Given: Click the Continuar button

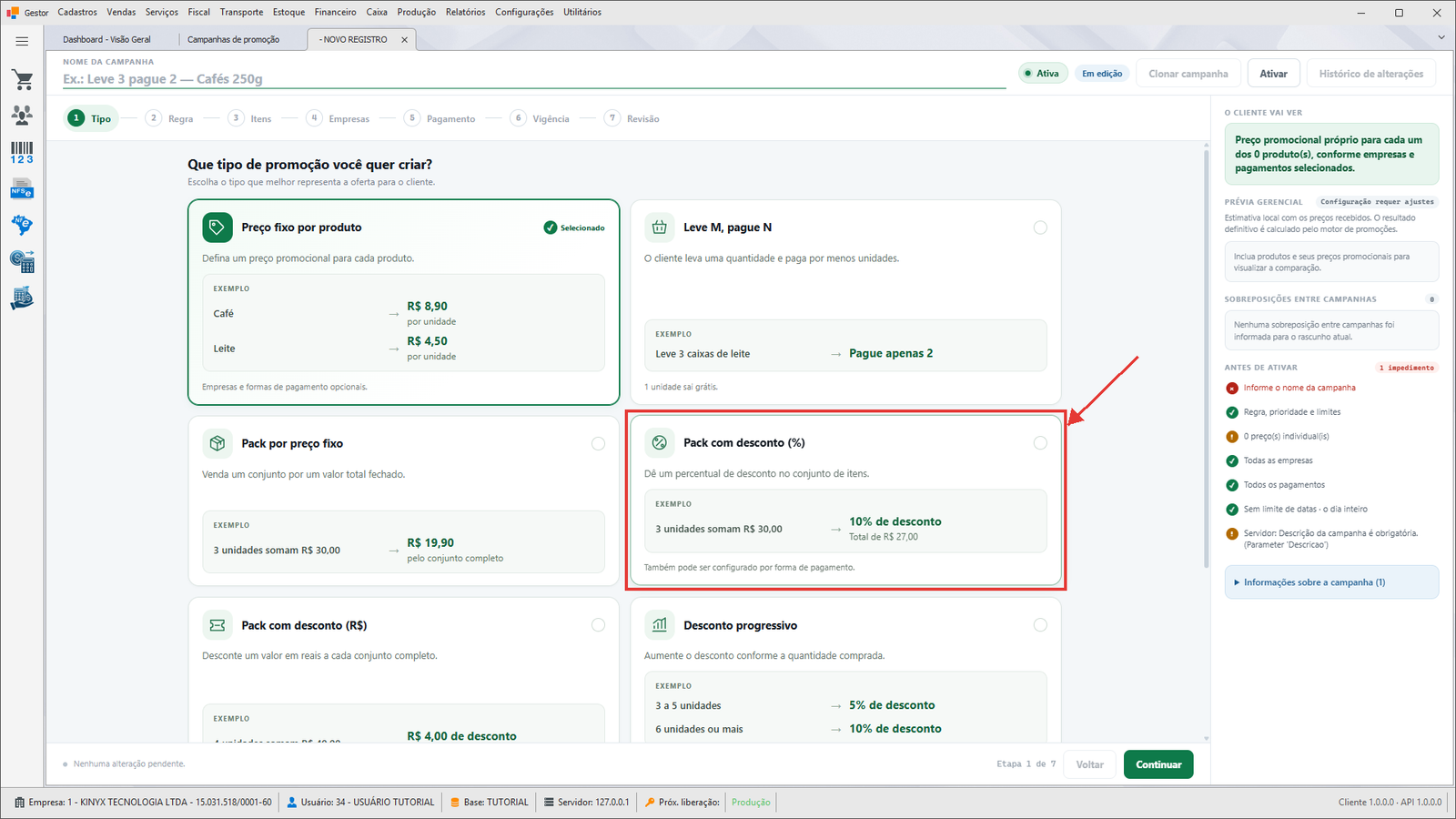Looking at the screenshot, I should point(1158,764).
